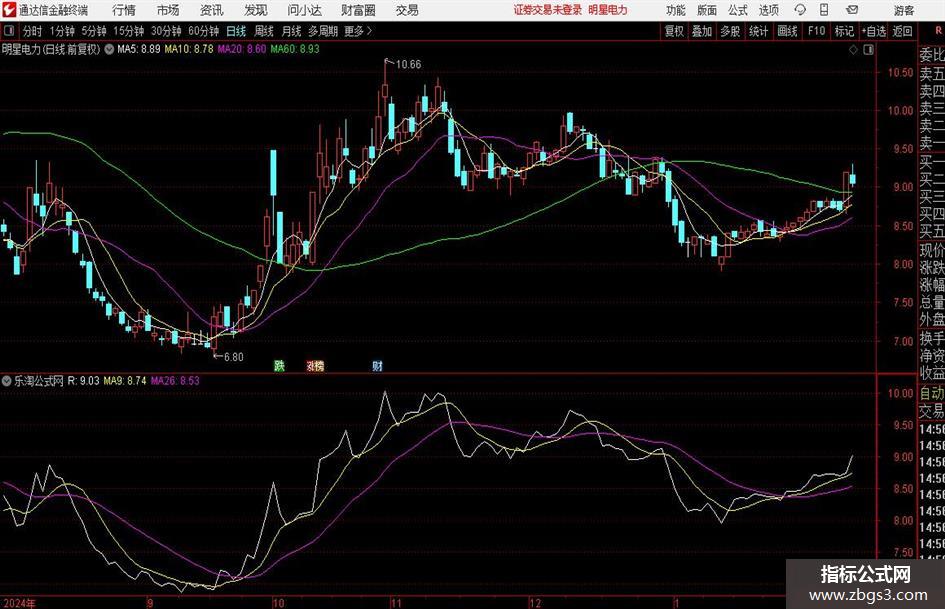Open the 财富圈 menu

coord(358,10)
